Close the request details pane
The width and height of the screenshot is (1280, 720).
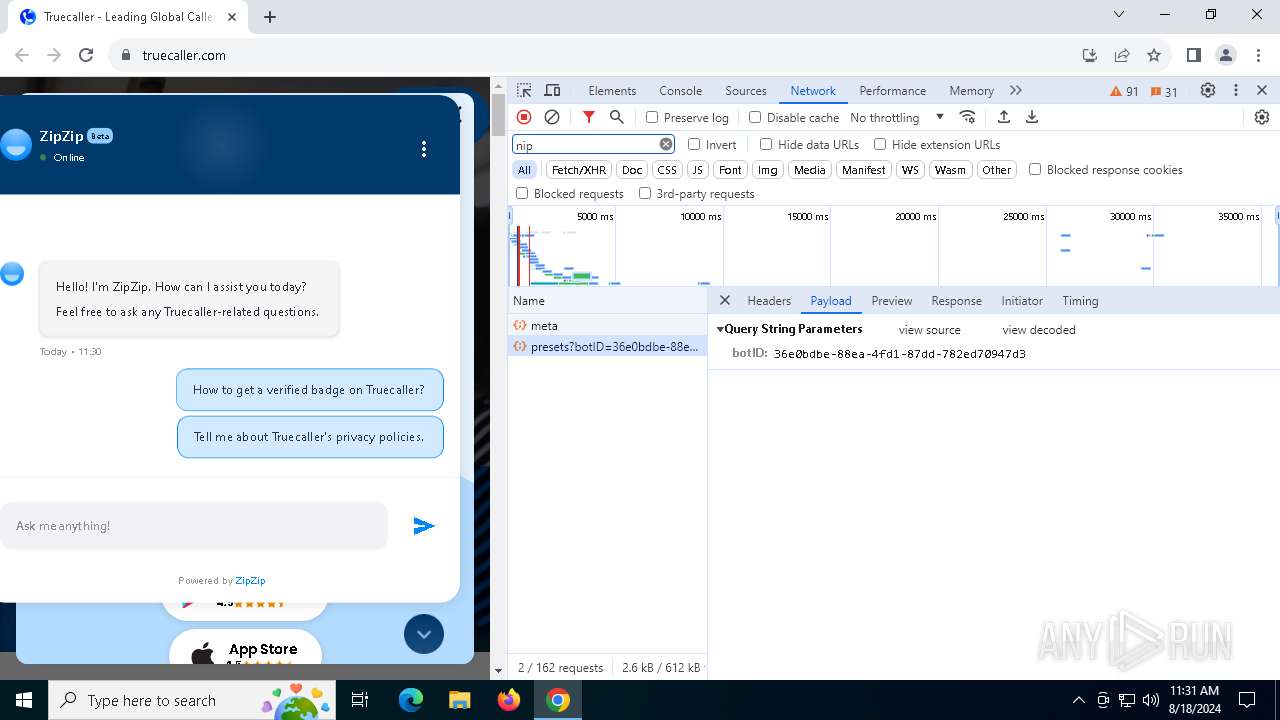(725, 300)
